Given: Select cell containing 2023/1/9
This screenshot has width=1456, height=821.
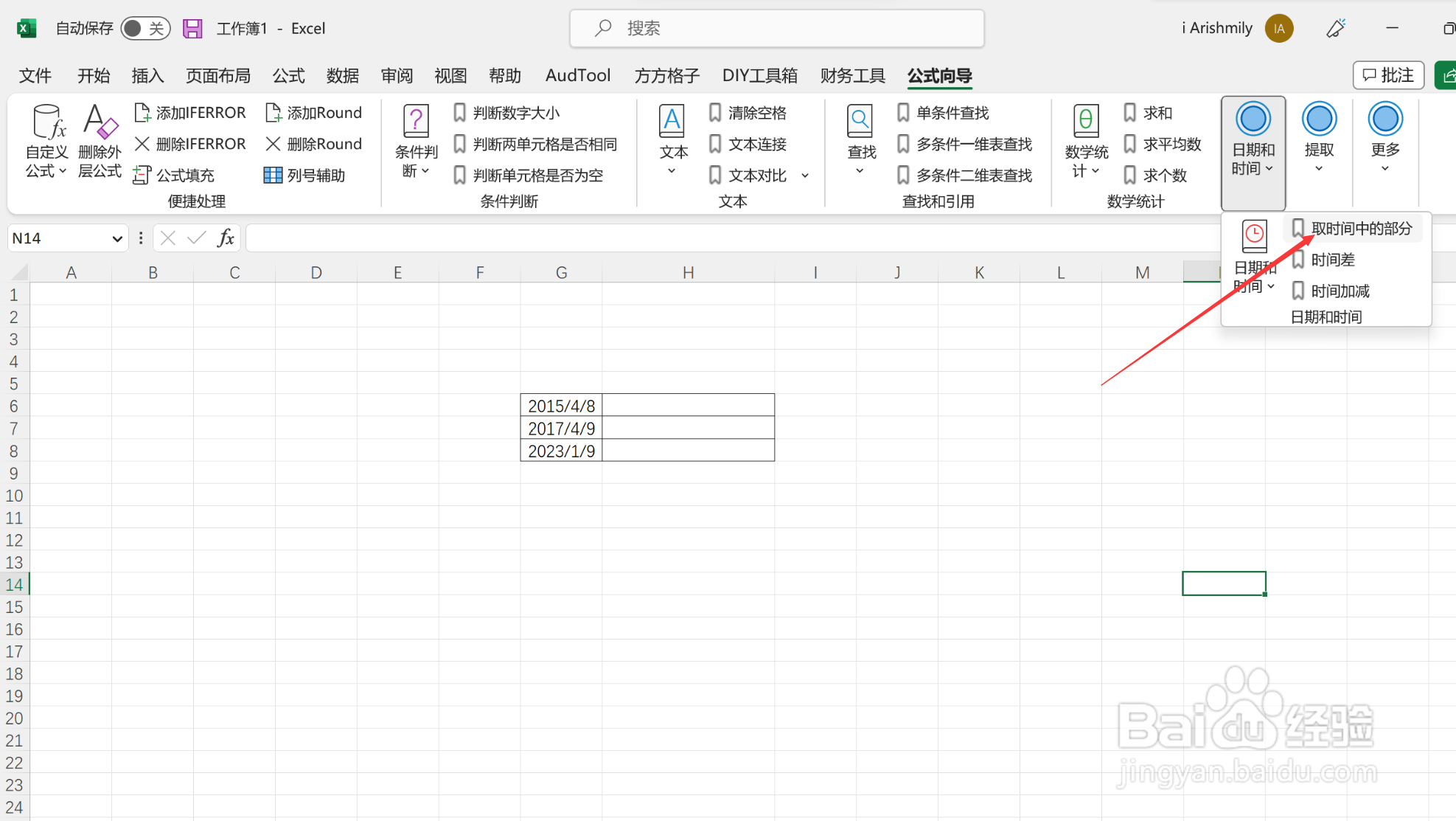Looking at the screenshot, I should 561,451.
